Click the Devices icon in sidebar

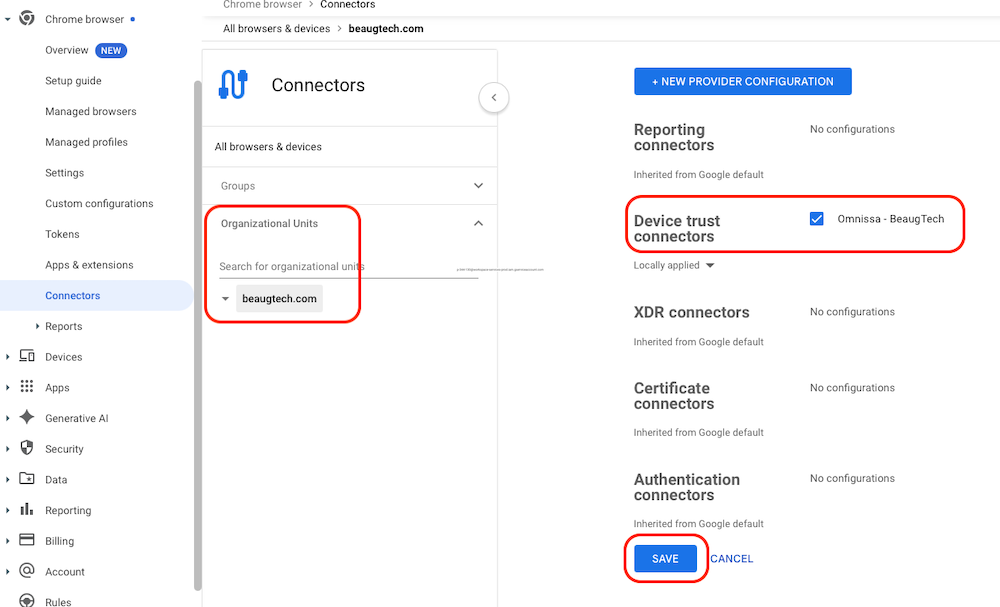pos(27,357)
